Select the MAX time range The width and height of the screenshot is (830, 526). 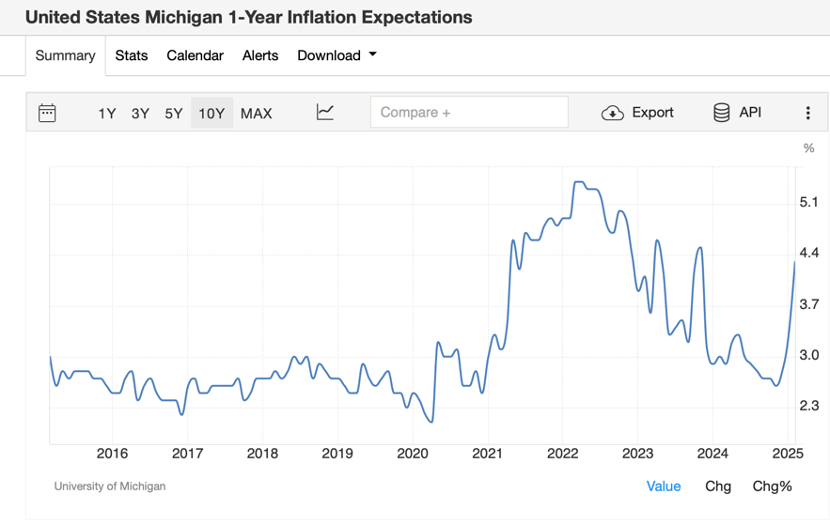[x=256, y=113]
